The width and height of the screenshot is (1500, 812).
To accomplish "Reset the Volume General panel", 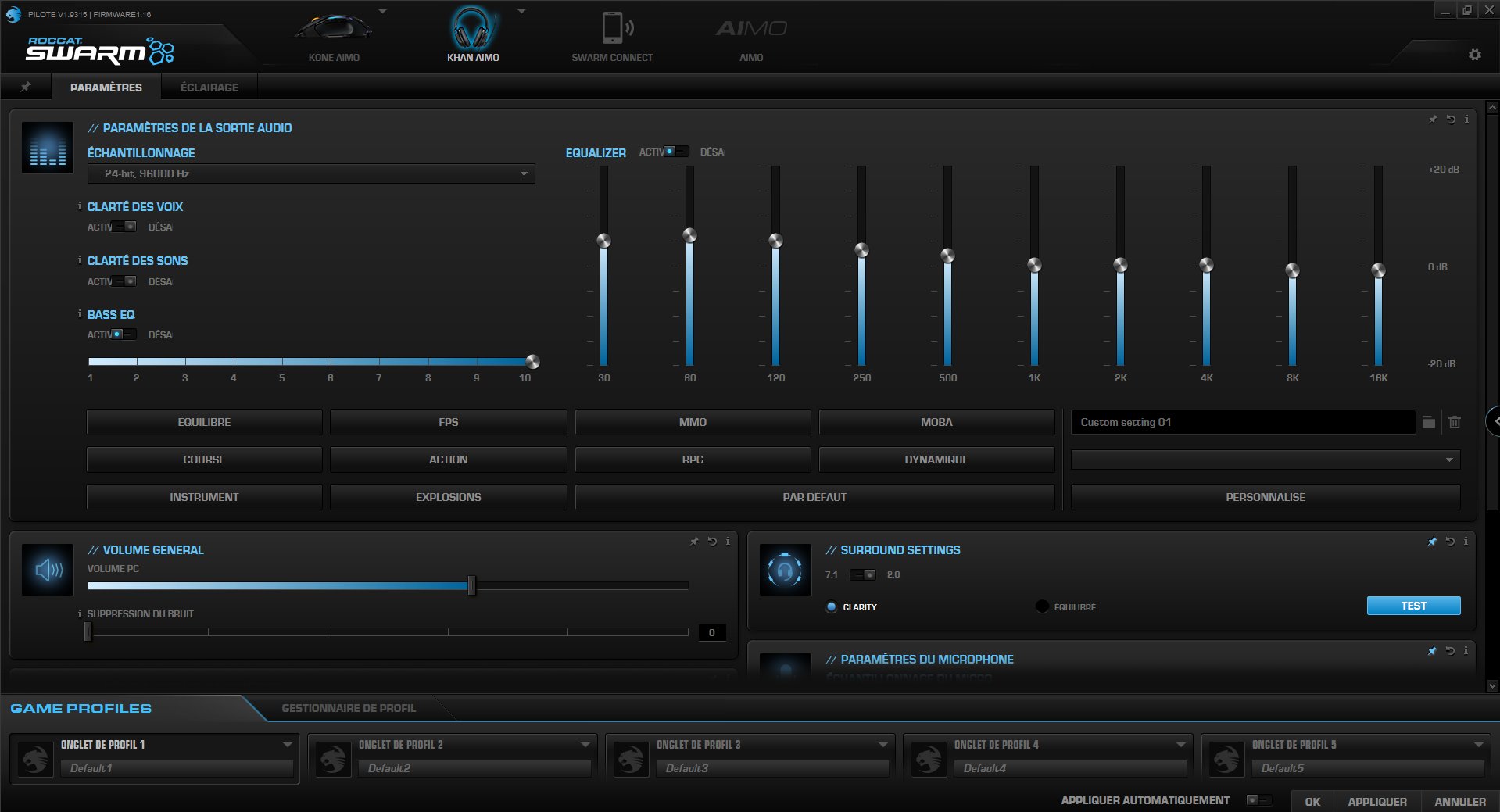I will [x=712, y=541].
